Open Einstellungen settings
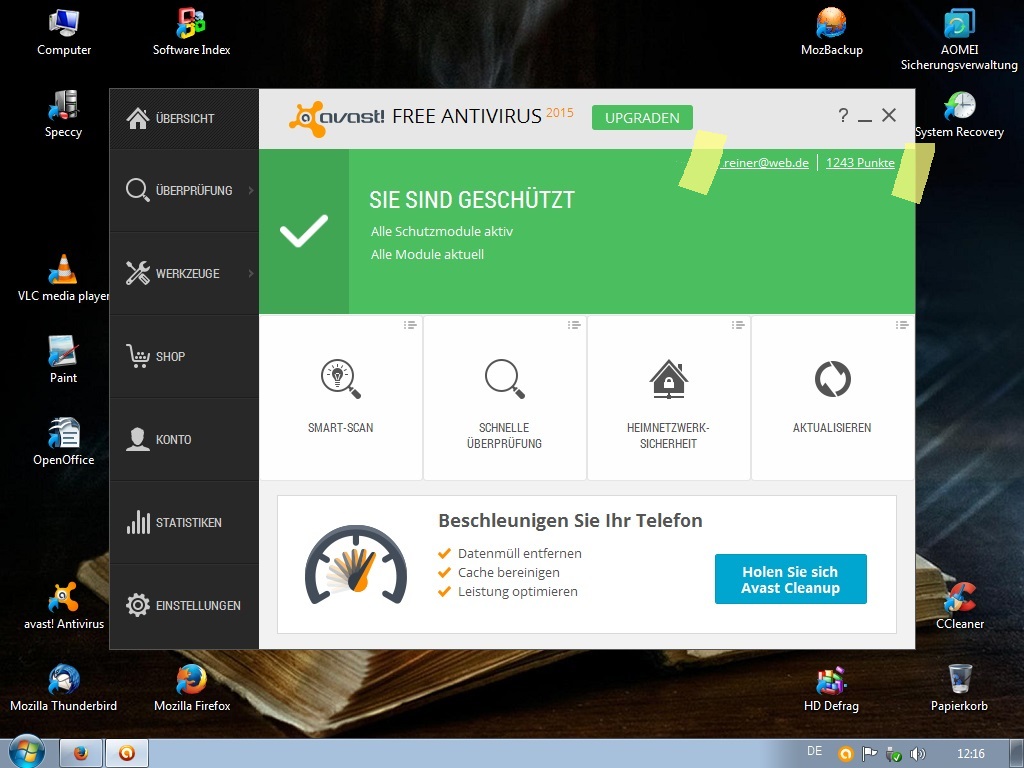Viewport: 1024px width, 768px height. pos(184,605)
